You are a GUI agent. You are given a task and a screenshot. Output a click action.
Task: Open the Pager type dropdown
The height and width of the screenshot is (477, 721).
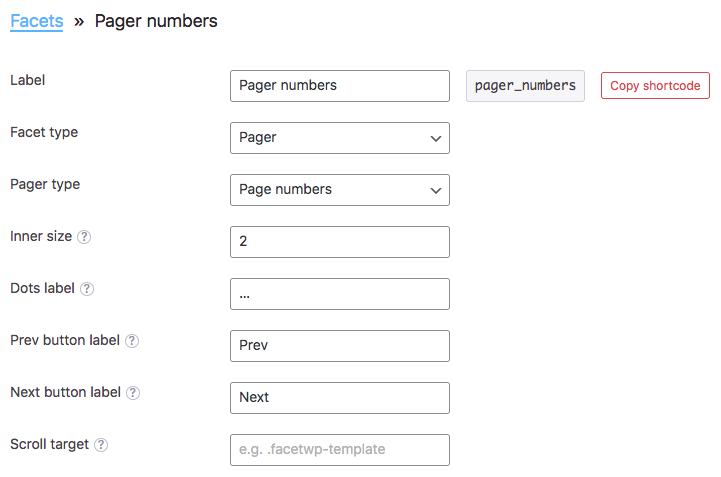[340, 190]
